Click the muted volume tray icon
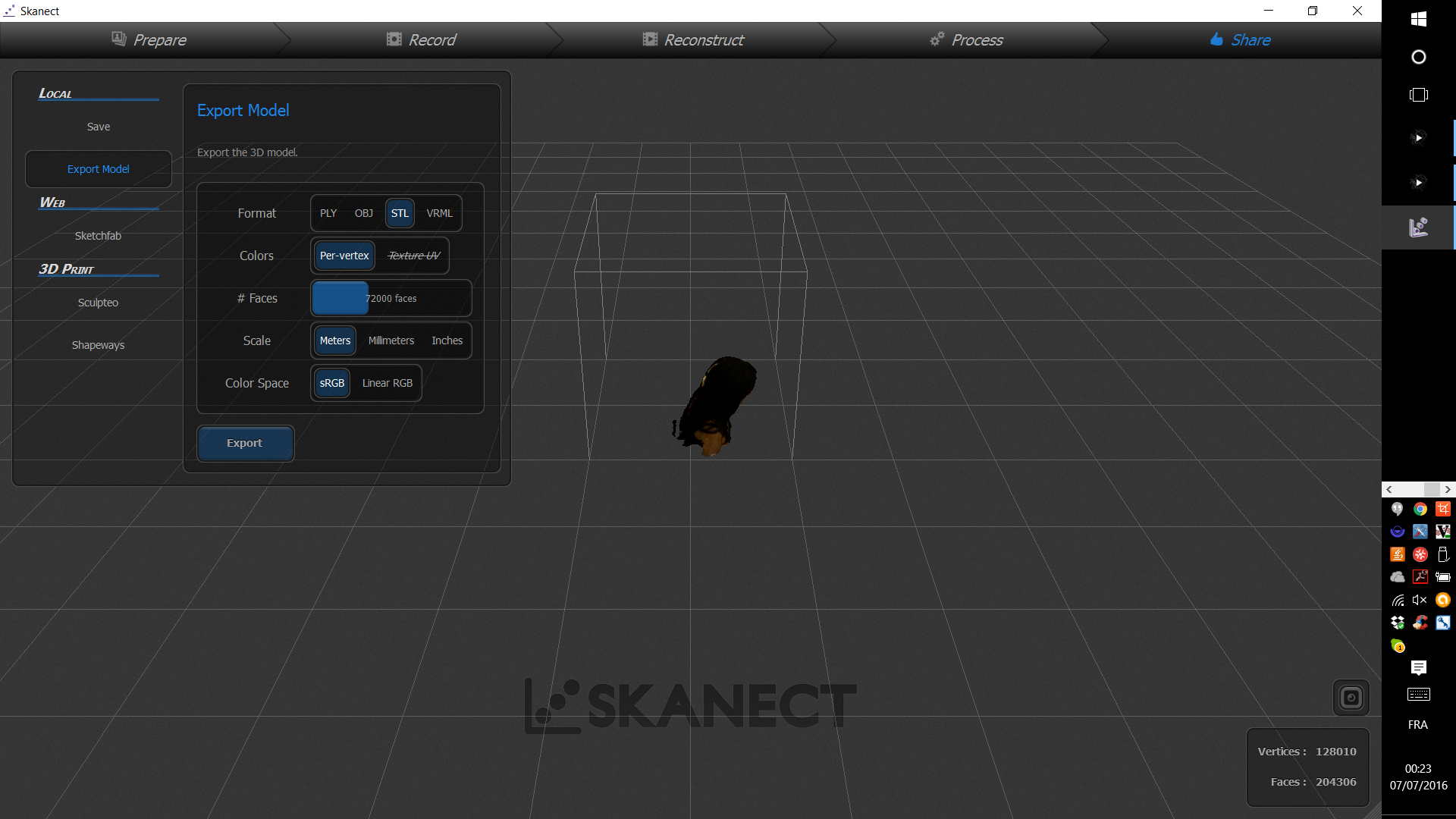The image size is (1456, 819). [x=1420, y=600]
